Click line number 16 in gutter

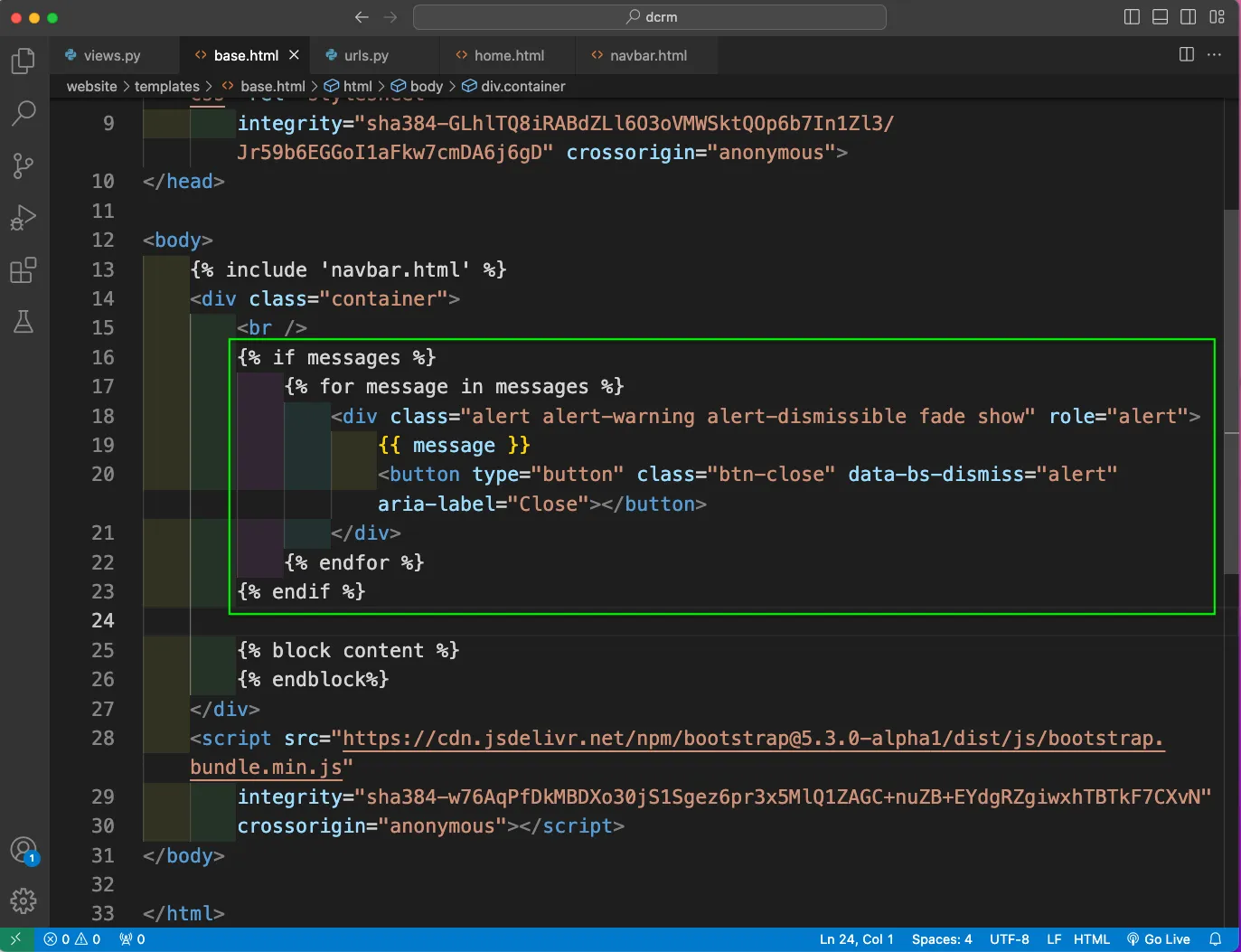coord(103,357)
